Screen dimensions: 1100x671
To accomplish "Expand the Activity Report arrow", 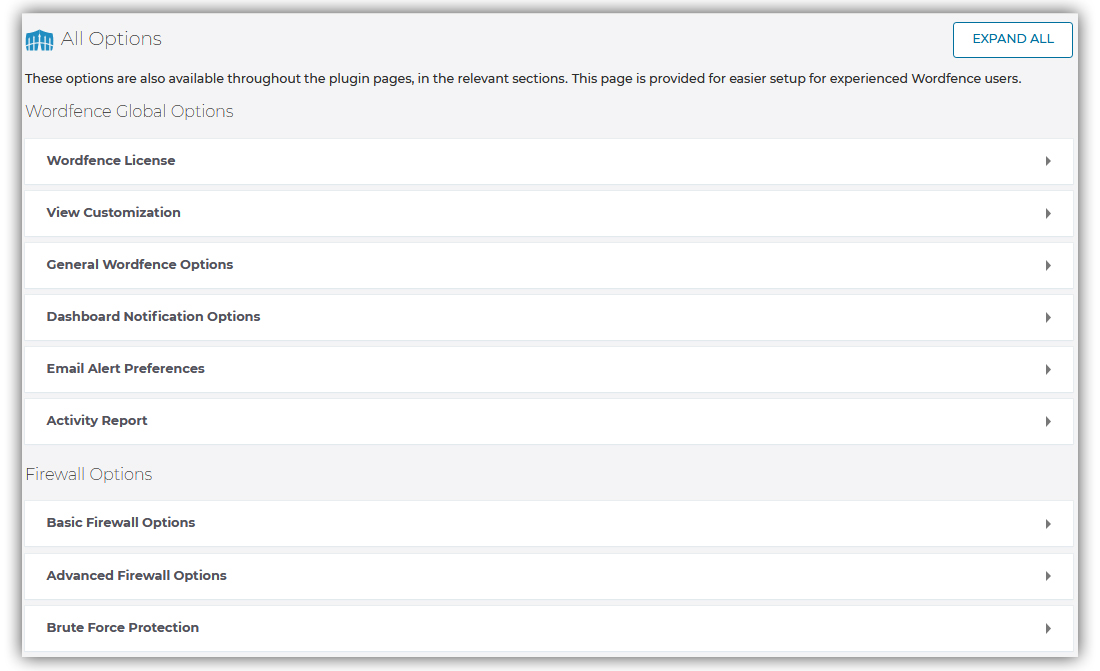I will tap(1048, 421).
